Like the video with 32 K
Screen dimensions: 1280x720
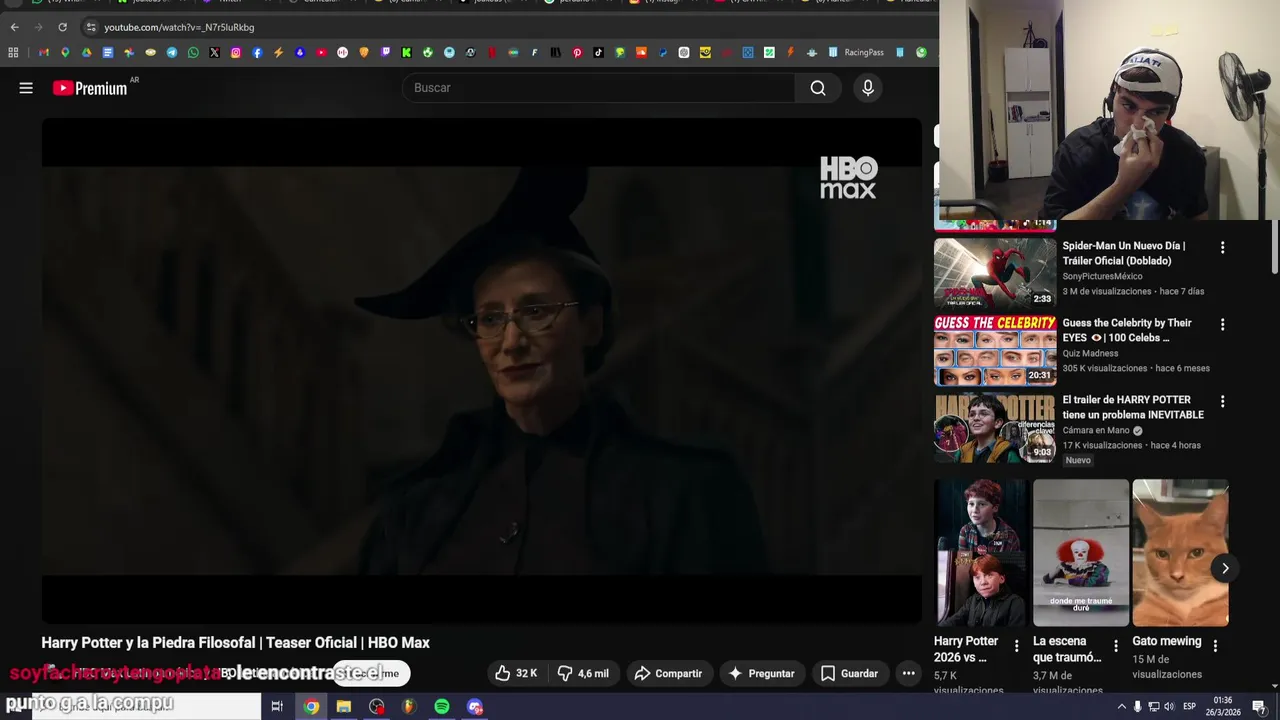pos(516,673)
